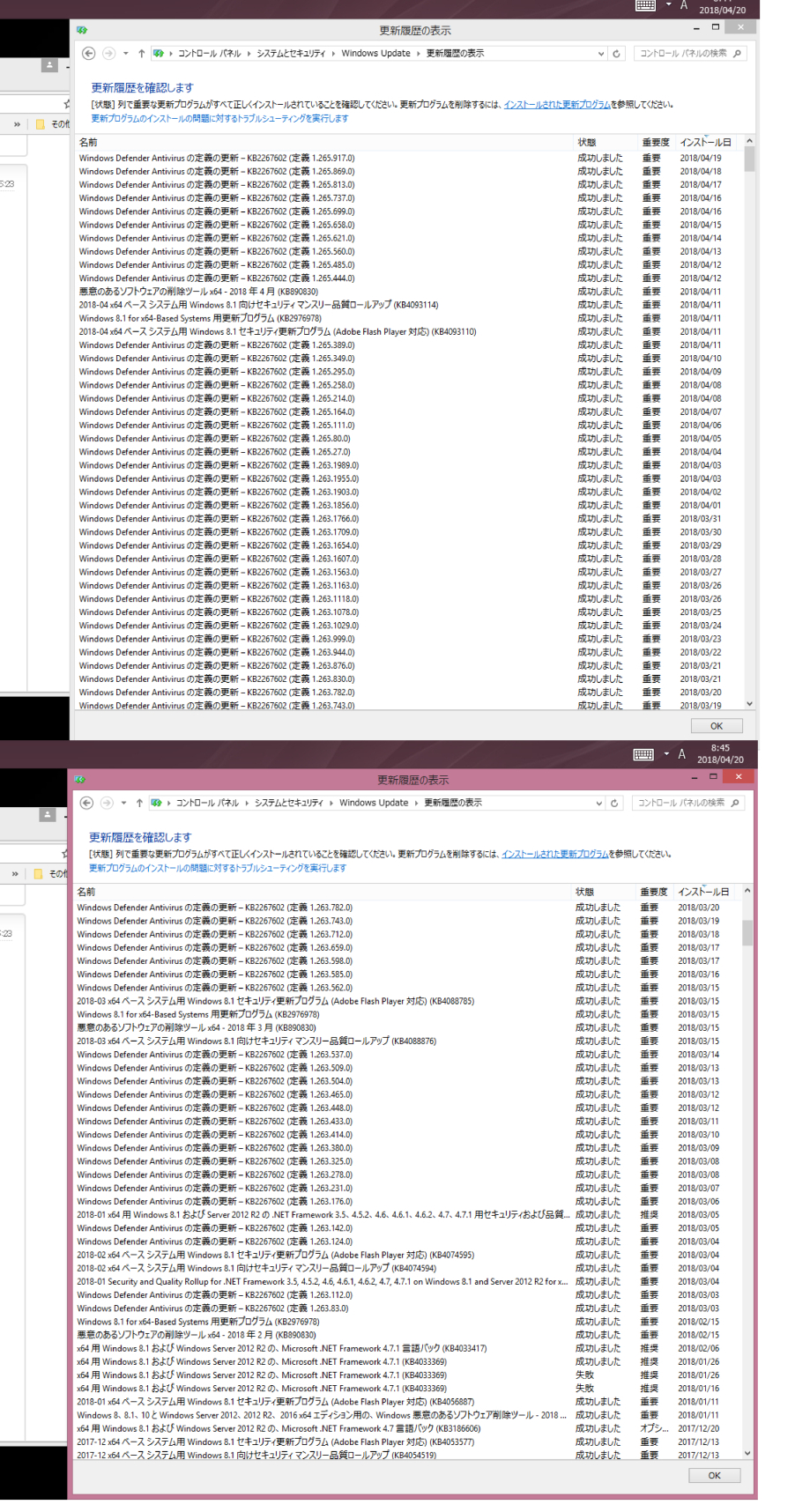
Task: Click the Back arrow in the pink-bordered lower window
Action: (x=86, y=803)
